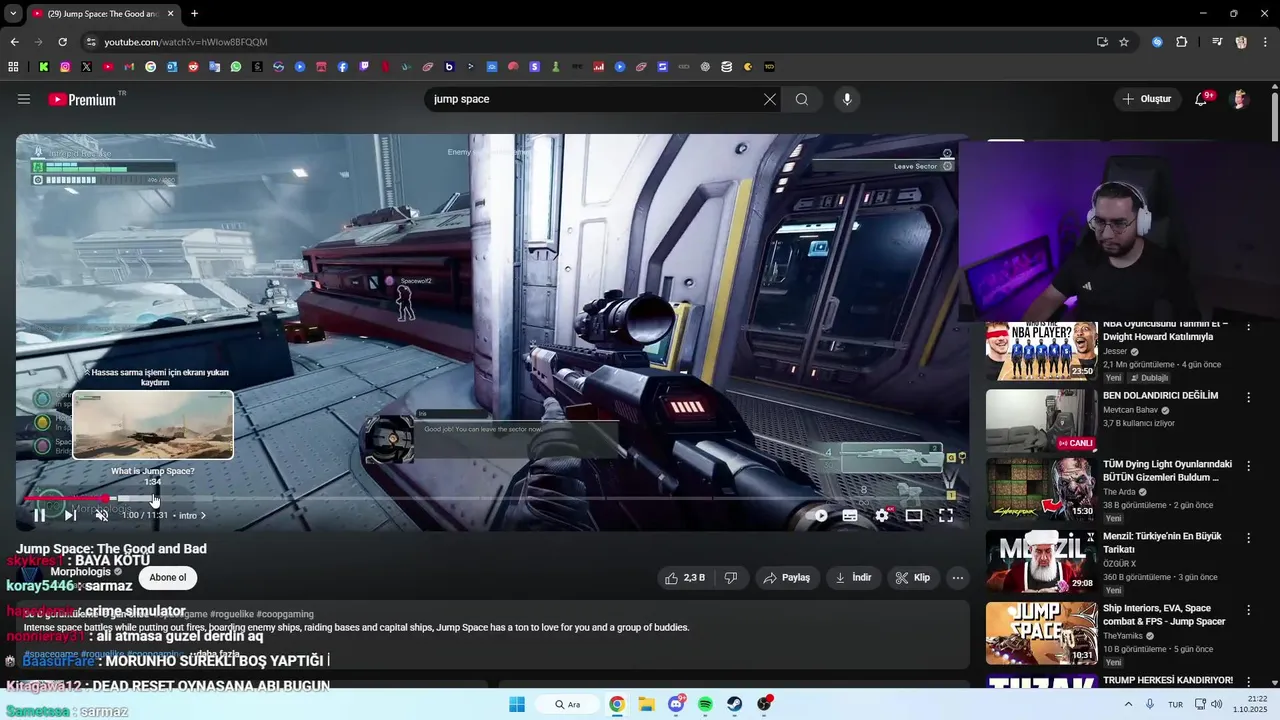This screenshot has width=1280, height=720.
Task: Open 'TÜM Dying Light Oyunlarındaki' video title
Action: 1167,471
